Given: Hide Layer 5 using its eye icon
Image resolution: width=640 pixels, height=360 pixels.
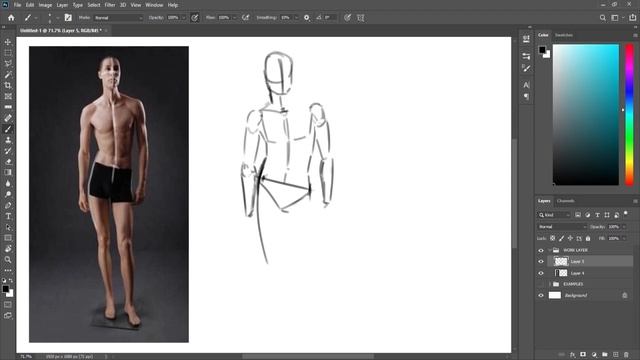Looking at the screenshot, I should click(541, 262).
